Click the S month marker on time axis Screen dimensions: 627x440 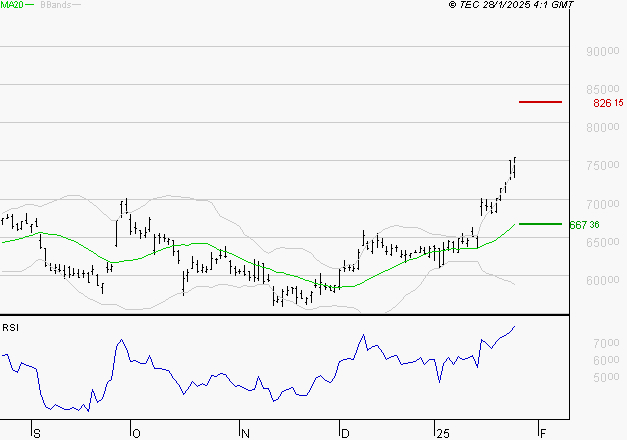coord(36,434)
